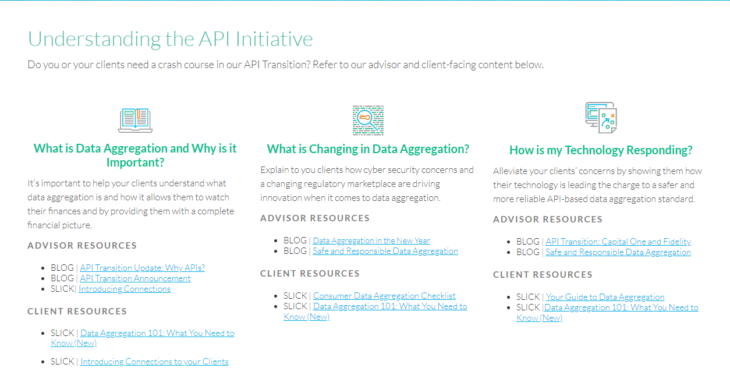Open 'Safe and Responsible Data Aggregation' in Technology column
The image size is (730, 375).
coord(618,252)
